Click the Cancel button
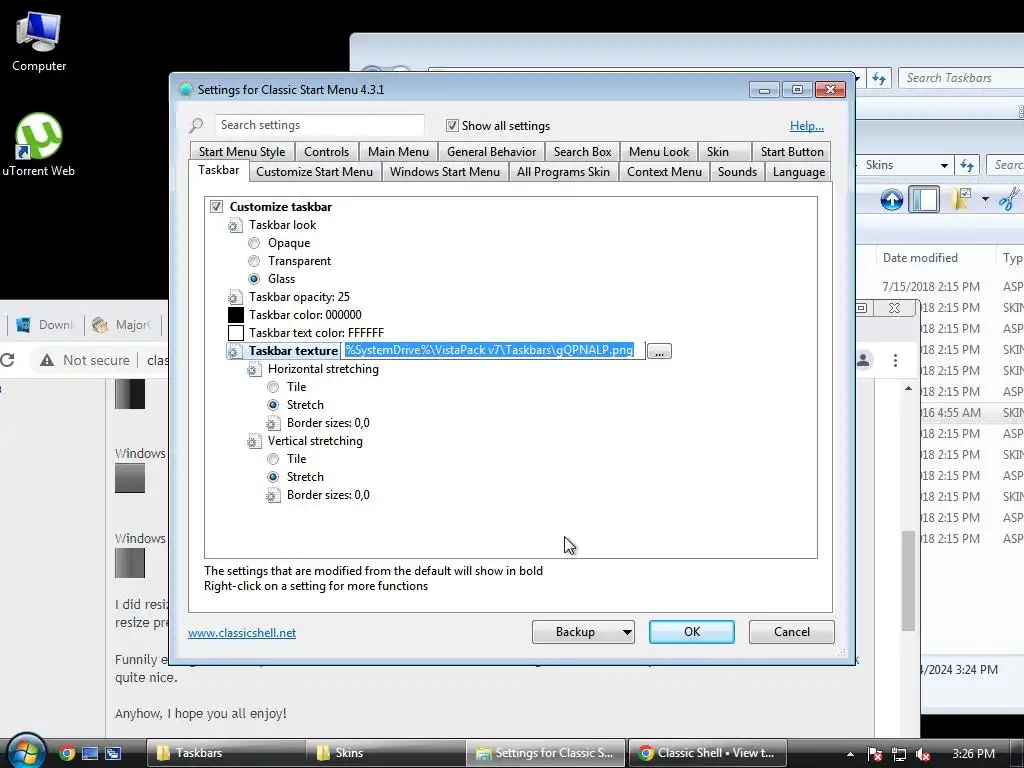The width and height of the screenshot is (1024, 768). click(792, 632)
